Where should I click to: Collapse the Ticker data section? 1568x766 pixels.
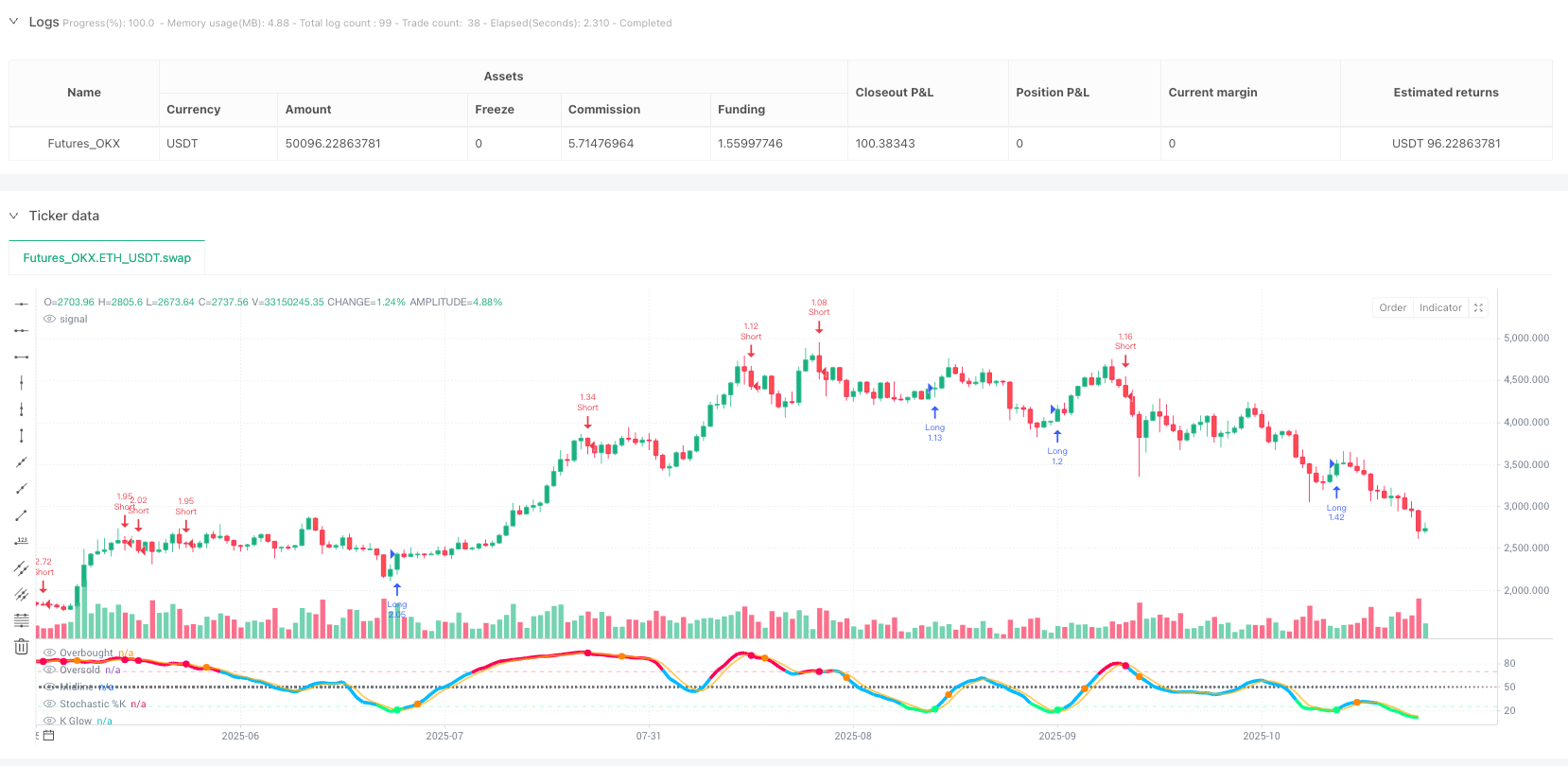(x=14, y=216)
